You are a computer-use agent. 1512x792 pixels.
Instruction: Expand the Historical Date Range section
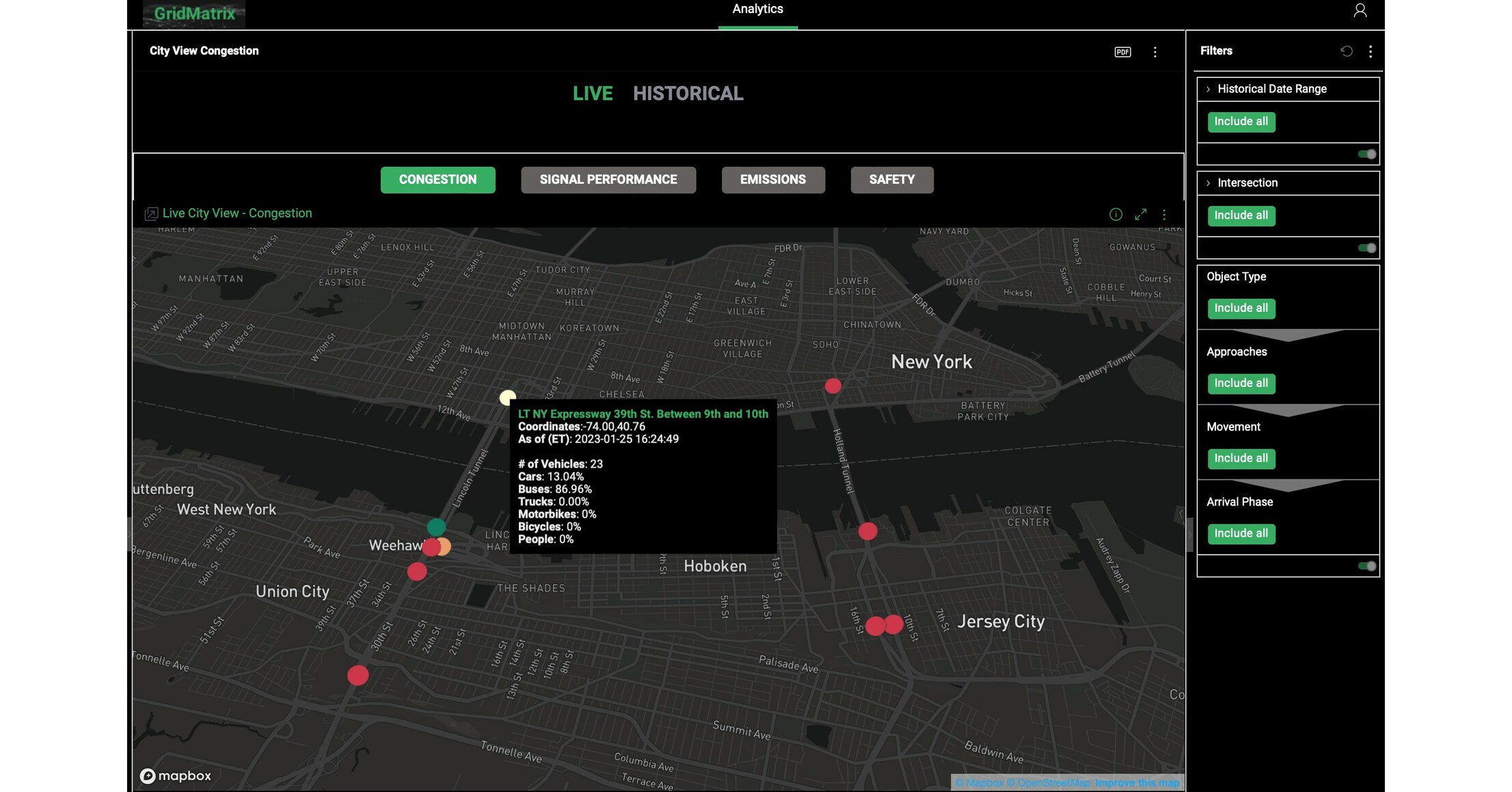click(x=1209, y=89)
